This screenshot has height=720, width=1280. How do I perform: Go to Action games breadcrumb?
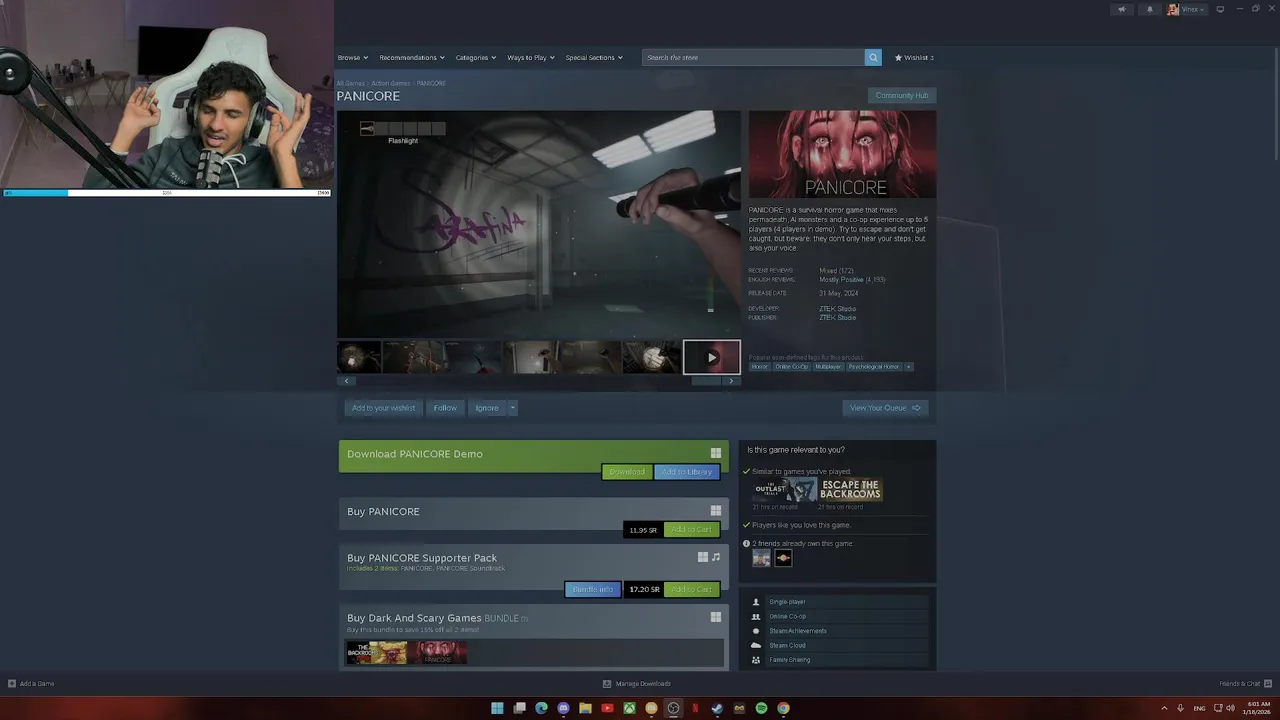tap(391, 83)
